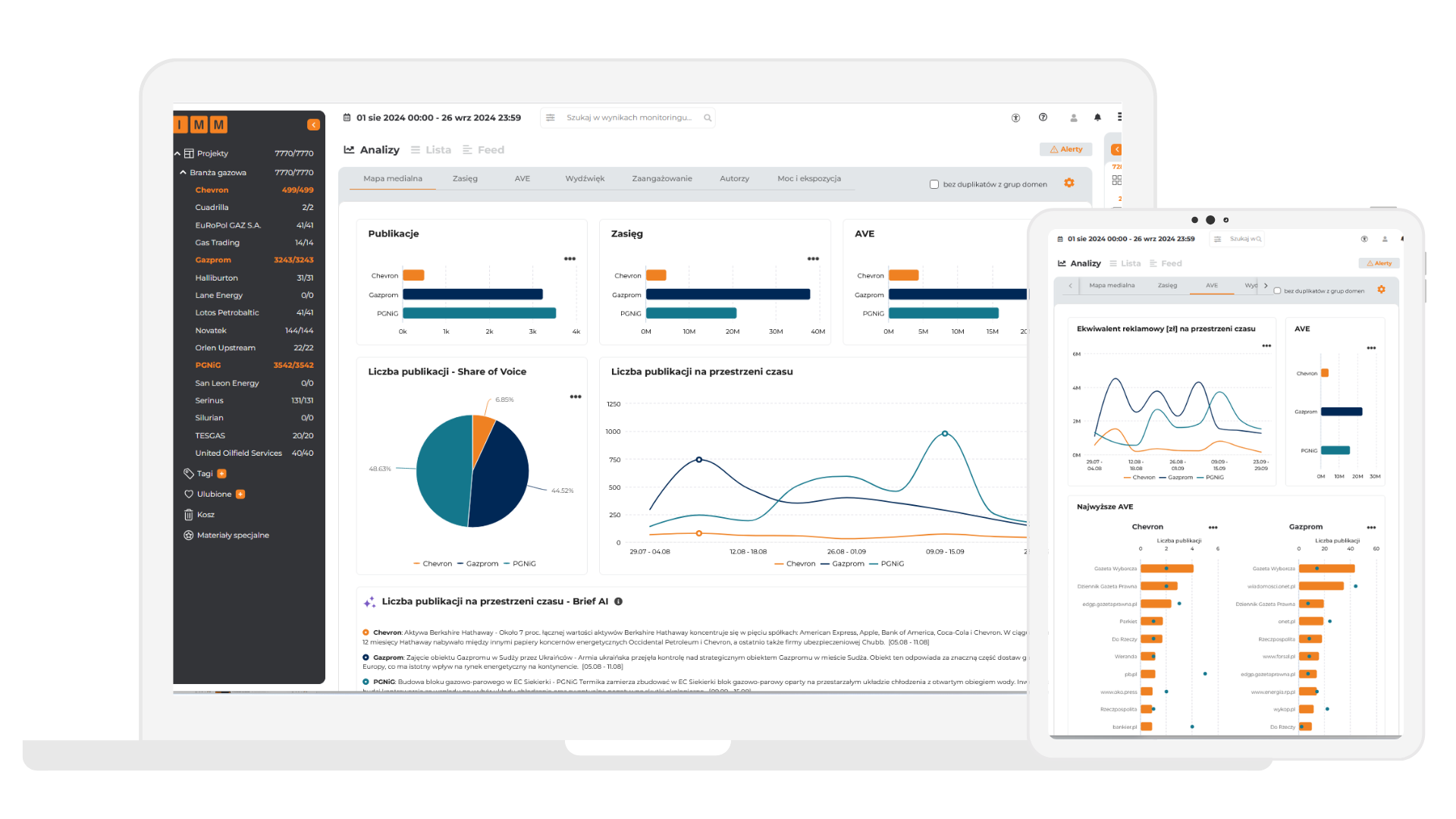1456x819 pixels.
Task: Open Zasięg chart three-dot menu
Action: 813,259
